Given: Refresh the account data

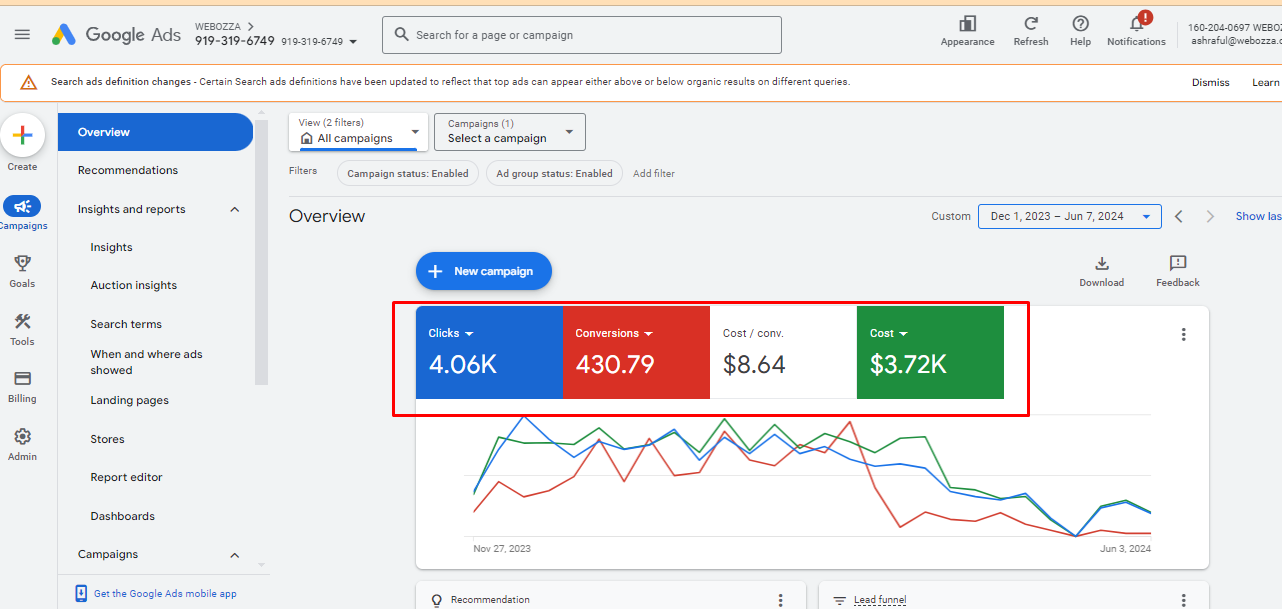Looking at the screenshot, I should coord(1030,30).
